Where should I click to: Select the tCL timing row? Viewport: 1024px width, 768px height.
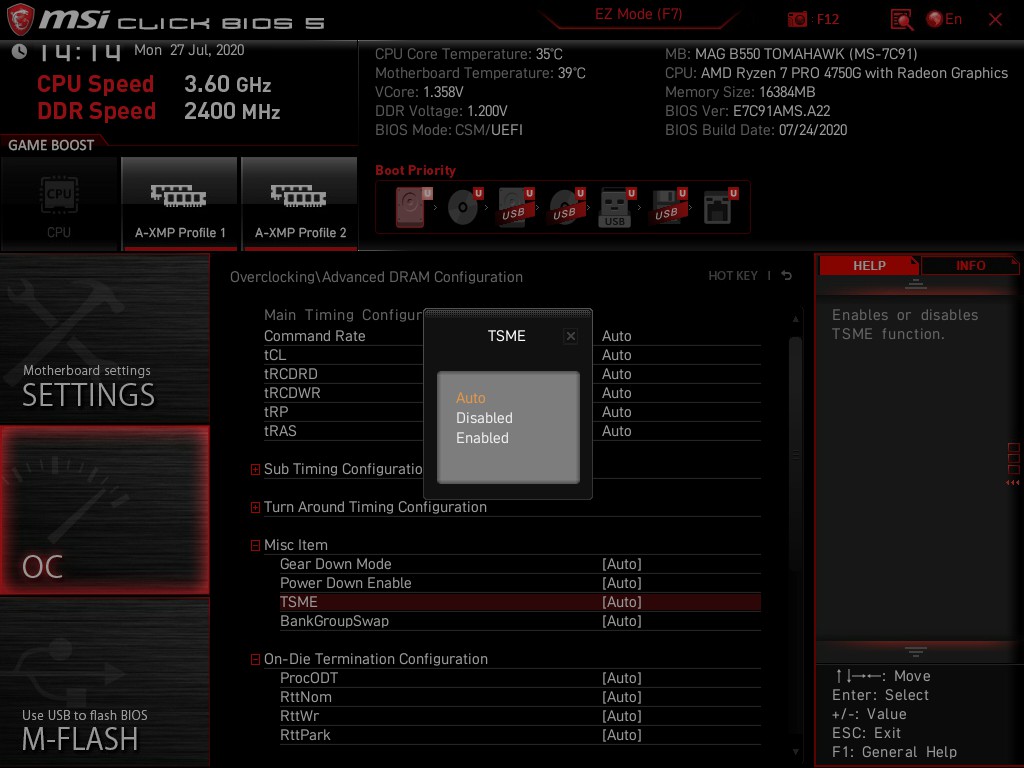[512, 355]
